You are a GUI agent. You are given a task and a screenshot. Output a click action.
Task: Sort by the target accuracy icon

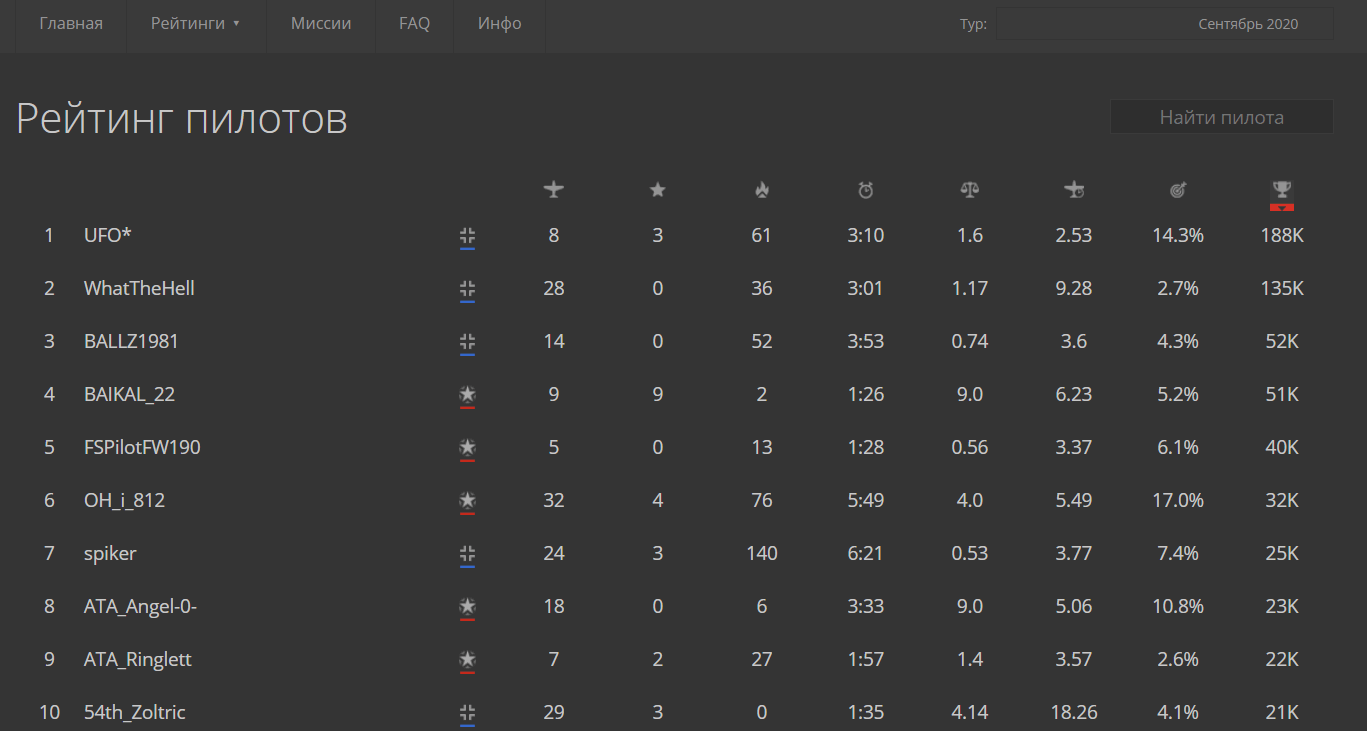tap(1178, 189)
